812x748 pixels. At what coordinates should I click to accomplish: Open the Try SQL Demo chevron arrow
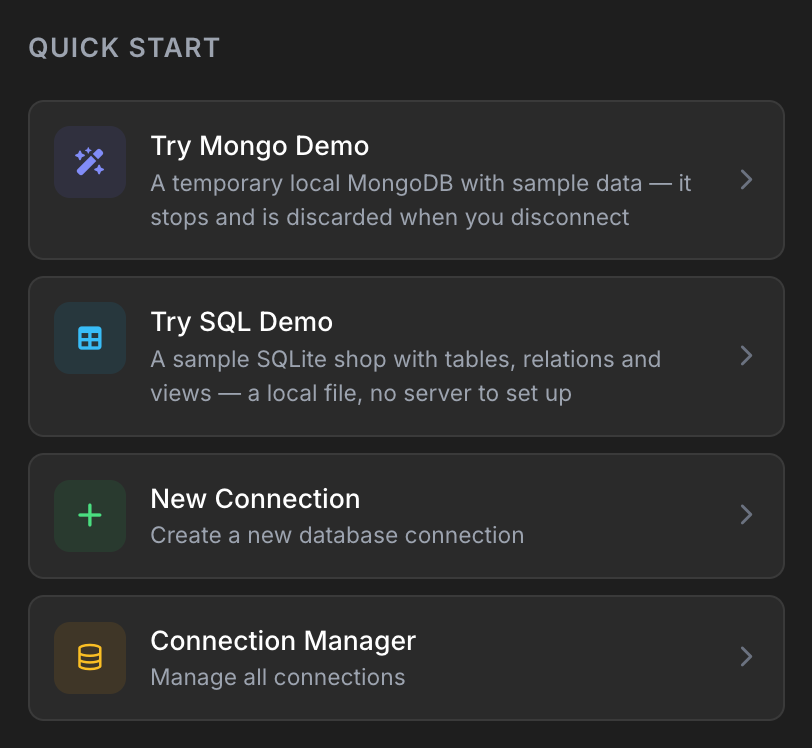[x=746, y=356]
